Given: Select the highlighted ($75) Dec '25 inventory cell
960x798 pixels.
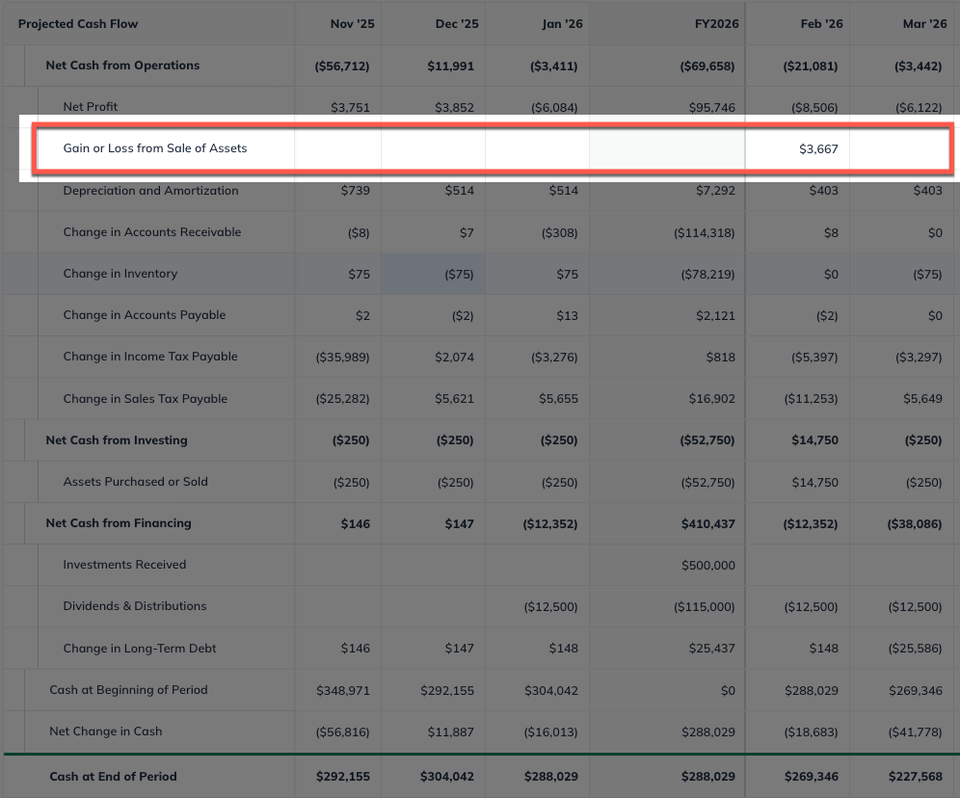Looking at the screenshot, I should point(433,274).
